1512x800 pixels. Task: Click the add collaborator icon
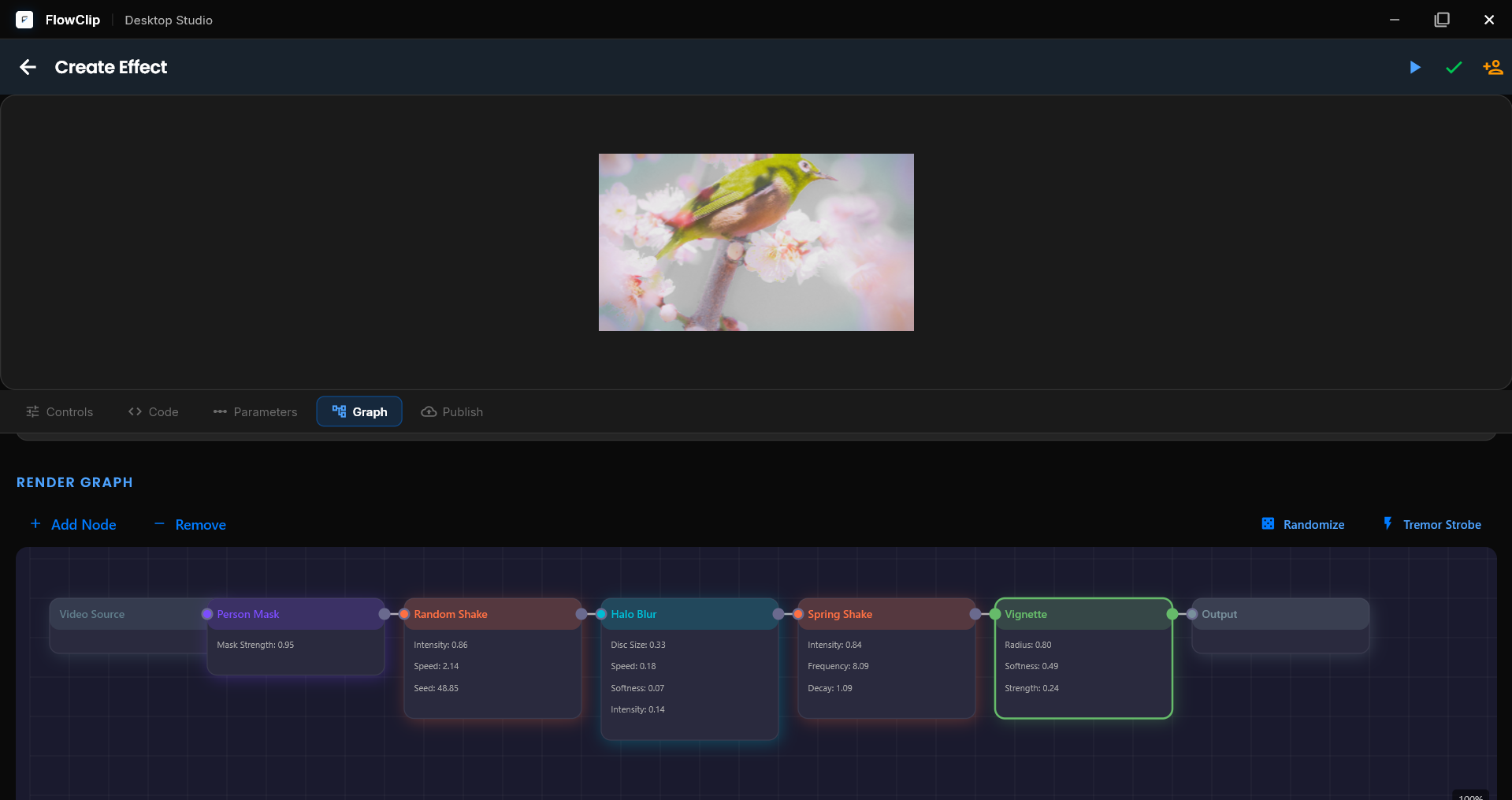click(1492, 67)
